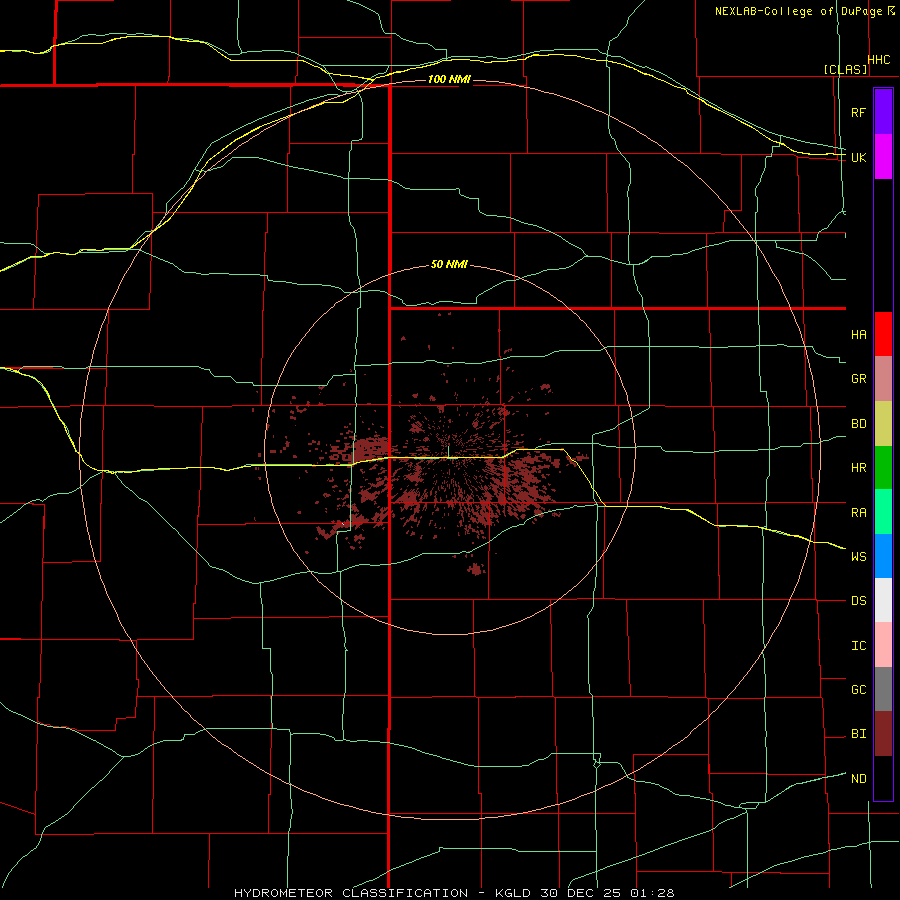Click the HR legend label

coord(859,468)
